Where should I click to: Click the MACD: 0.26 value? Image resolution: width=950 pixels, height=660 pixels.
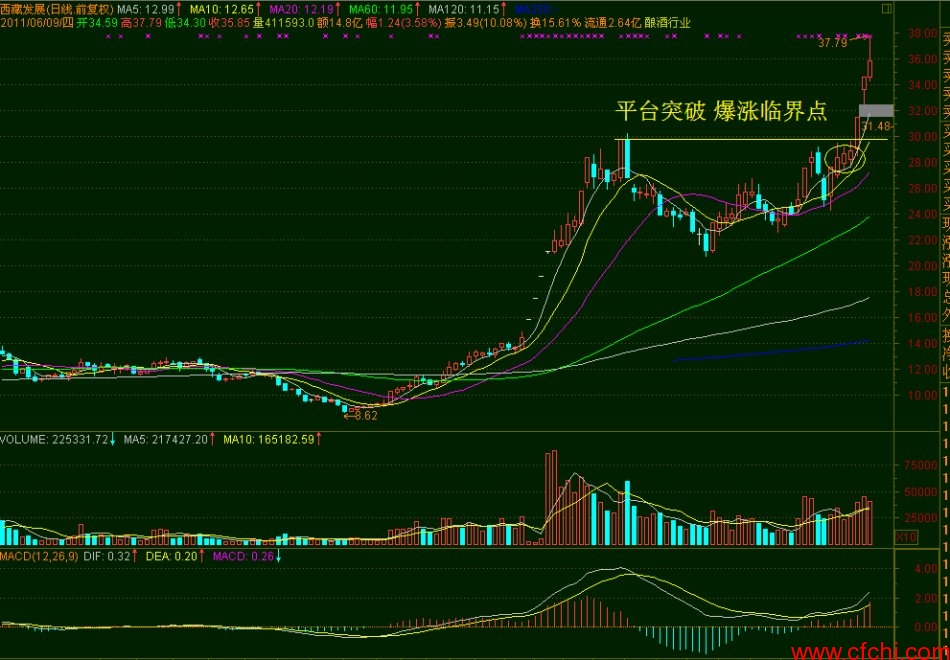pos(244,557)
